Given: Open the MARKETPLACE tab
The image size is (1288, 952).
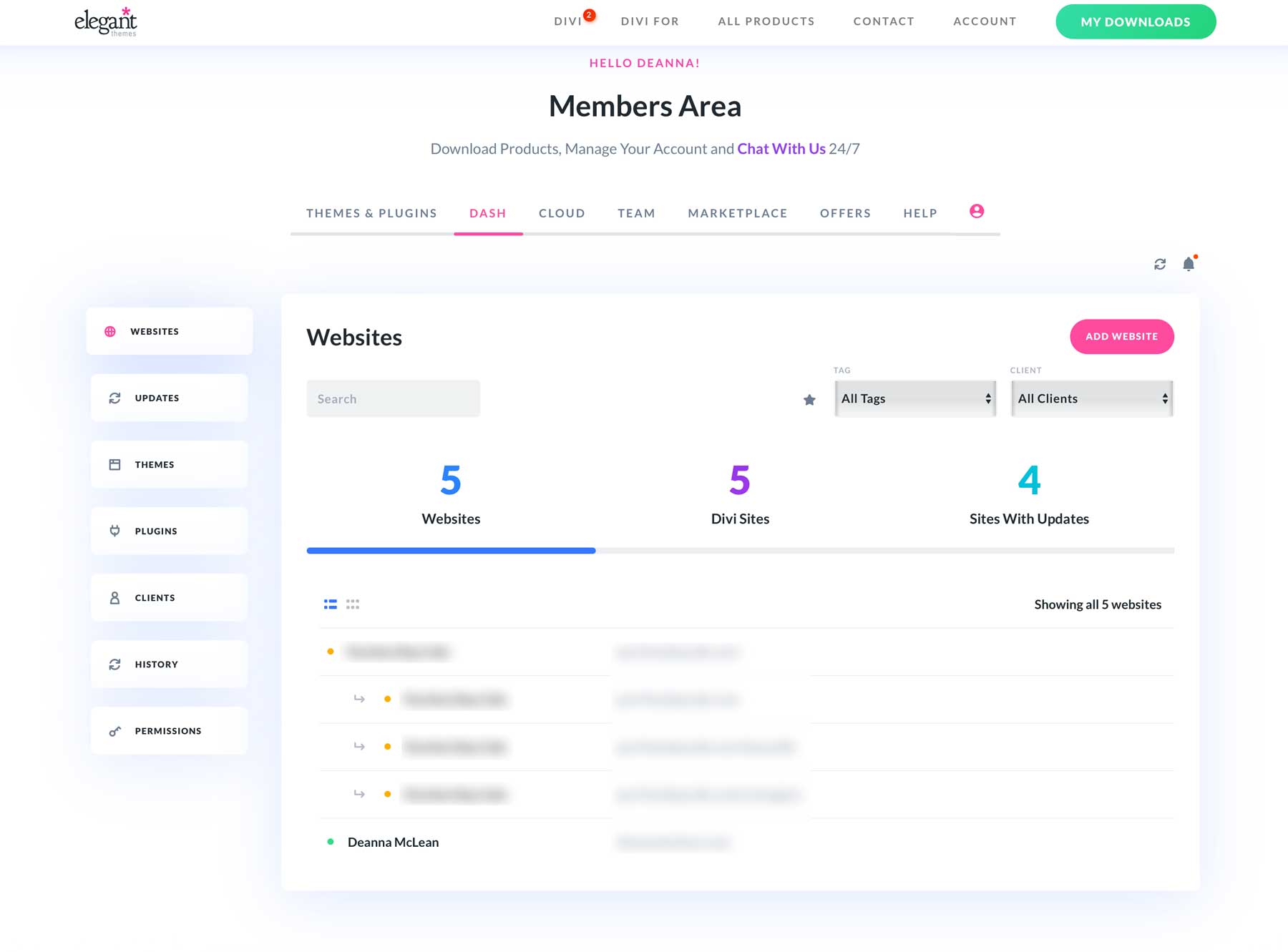Looking at the screenshot, I should (737, 212).
